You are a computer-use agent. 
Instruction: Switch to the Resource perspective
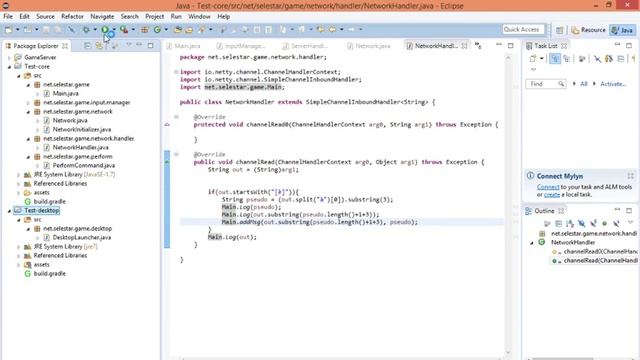[589, 30]
